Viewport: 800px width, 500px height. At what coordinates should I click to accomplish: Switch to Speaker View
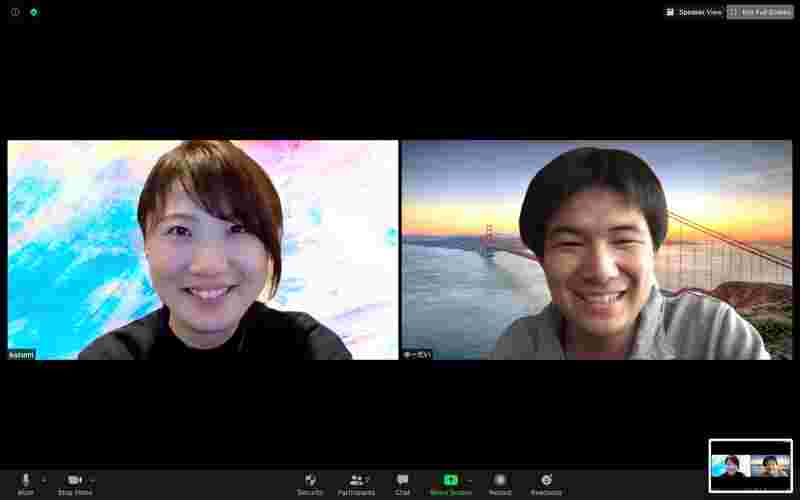(694, 12)
